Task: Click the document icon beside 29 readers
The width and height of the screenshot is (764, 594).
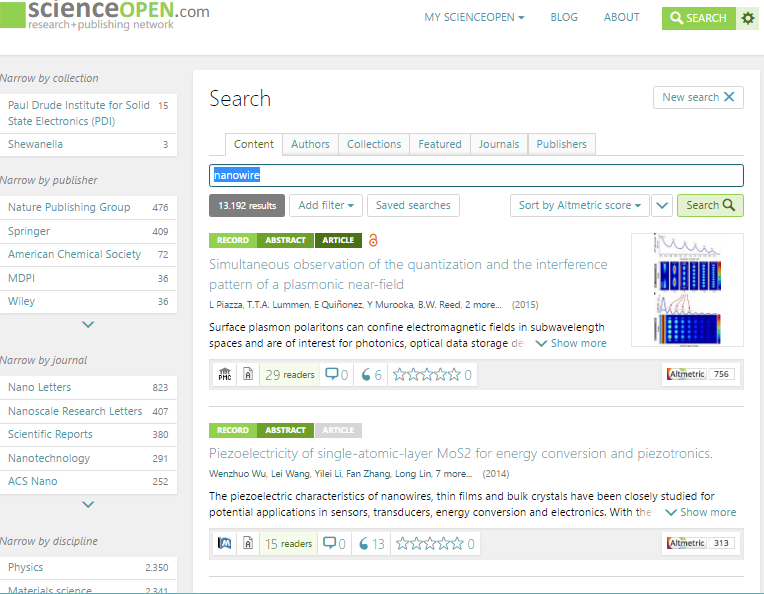Action: click(x=248, y=374)
